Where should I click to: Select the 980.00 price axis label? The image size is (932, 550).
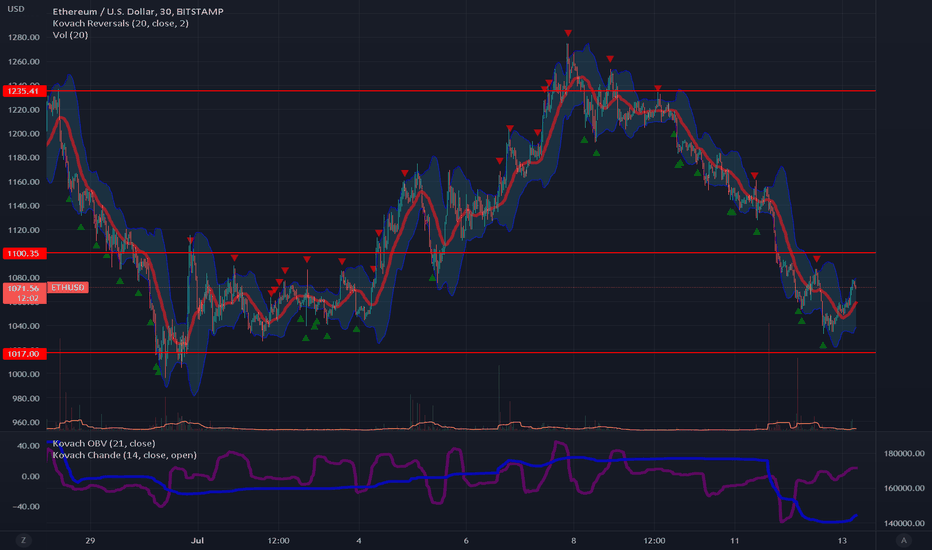26,398
